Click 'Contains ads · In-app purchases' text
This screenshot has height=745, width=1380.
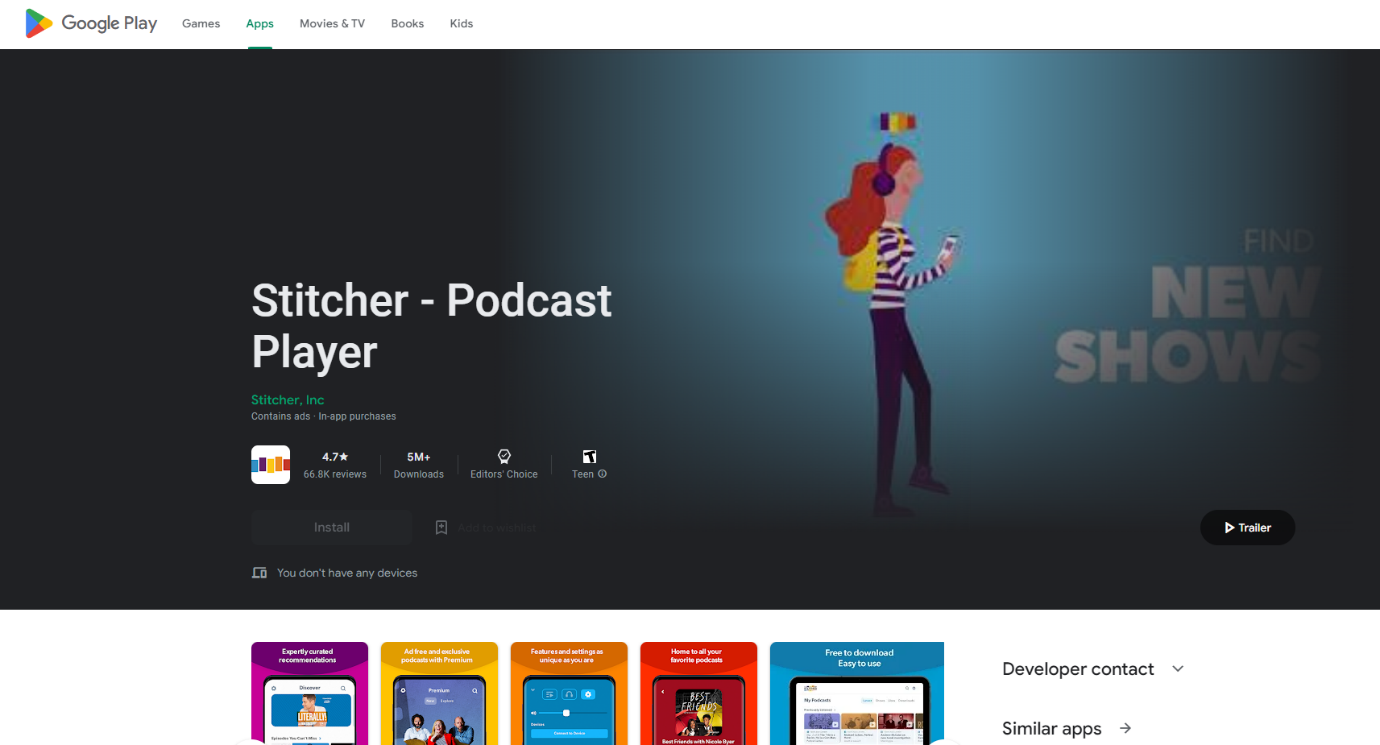coord(323,416)
